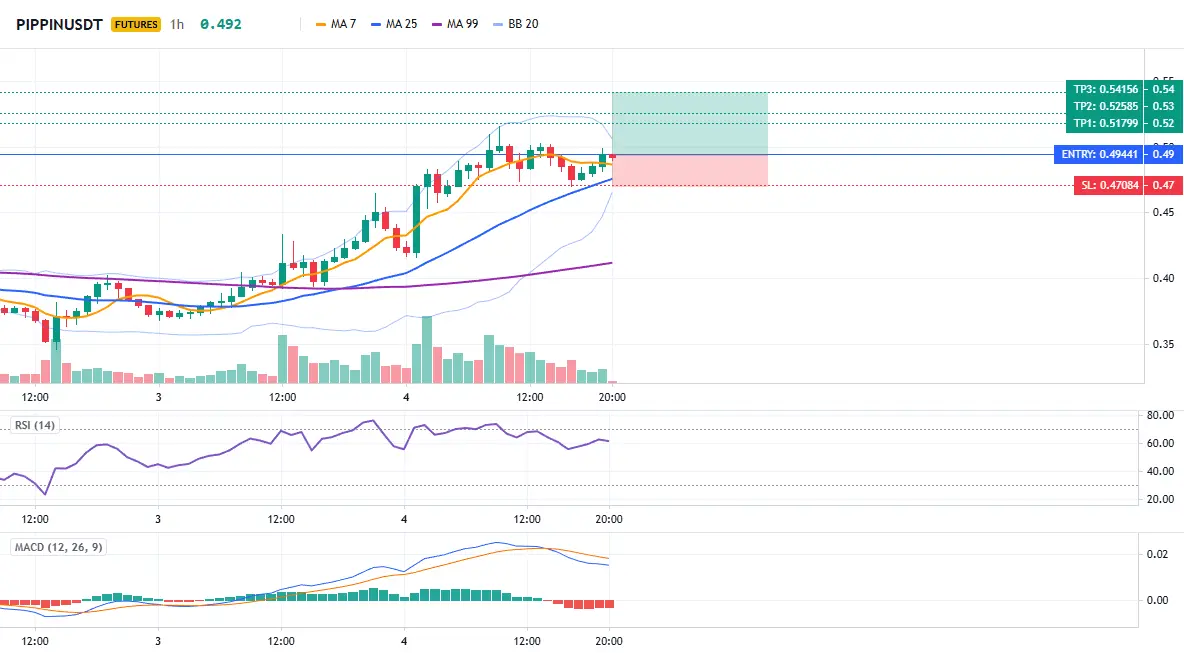Click date label 3 under main chart
The image size is (1184, 653).
pyautogui.click(x=159, y=397)
